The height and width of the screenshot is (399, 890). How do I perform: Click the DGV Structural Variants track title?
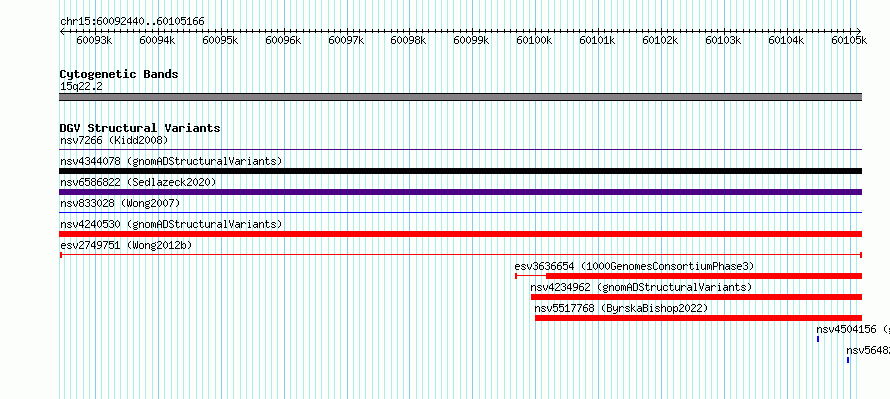click(140, 128)
